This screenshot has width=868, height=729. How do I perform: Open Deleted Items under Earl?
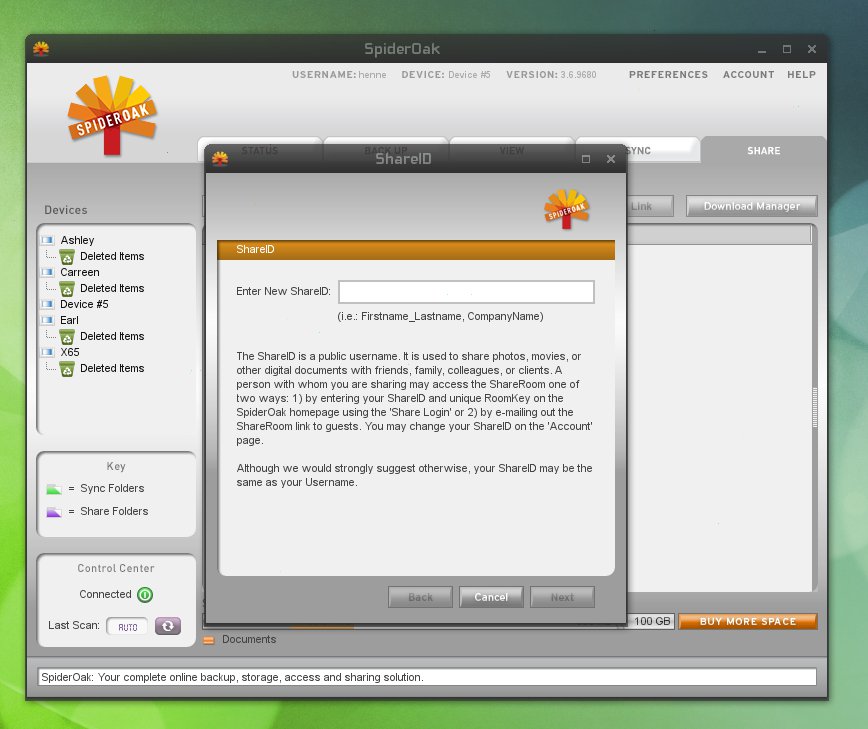pos(112,337)
